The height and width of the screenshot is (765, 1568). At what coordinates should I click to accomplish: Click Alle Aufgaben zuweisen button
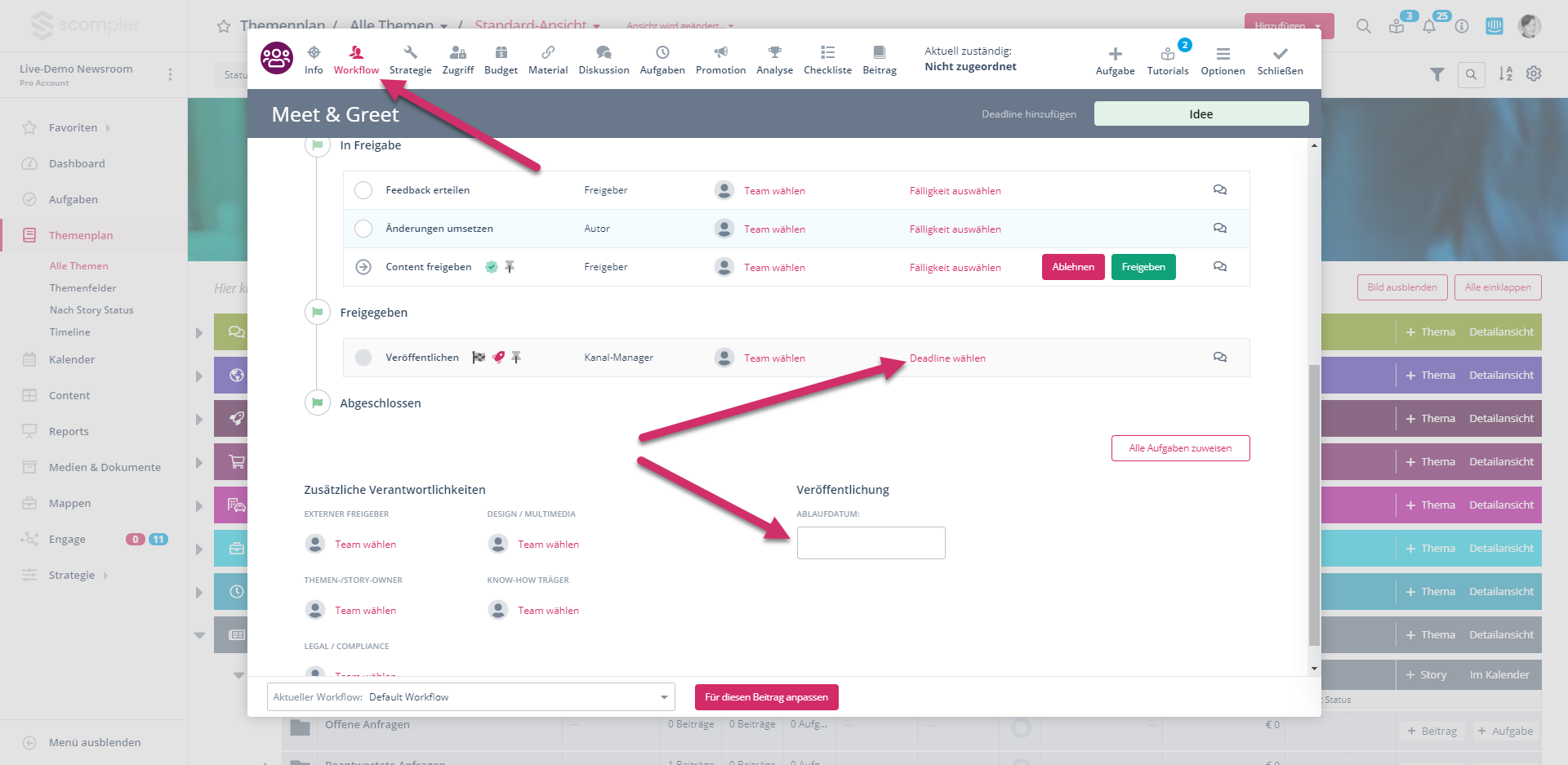[1180, 448]
